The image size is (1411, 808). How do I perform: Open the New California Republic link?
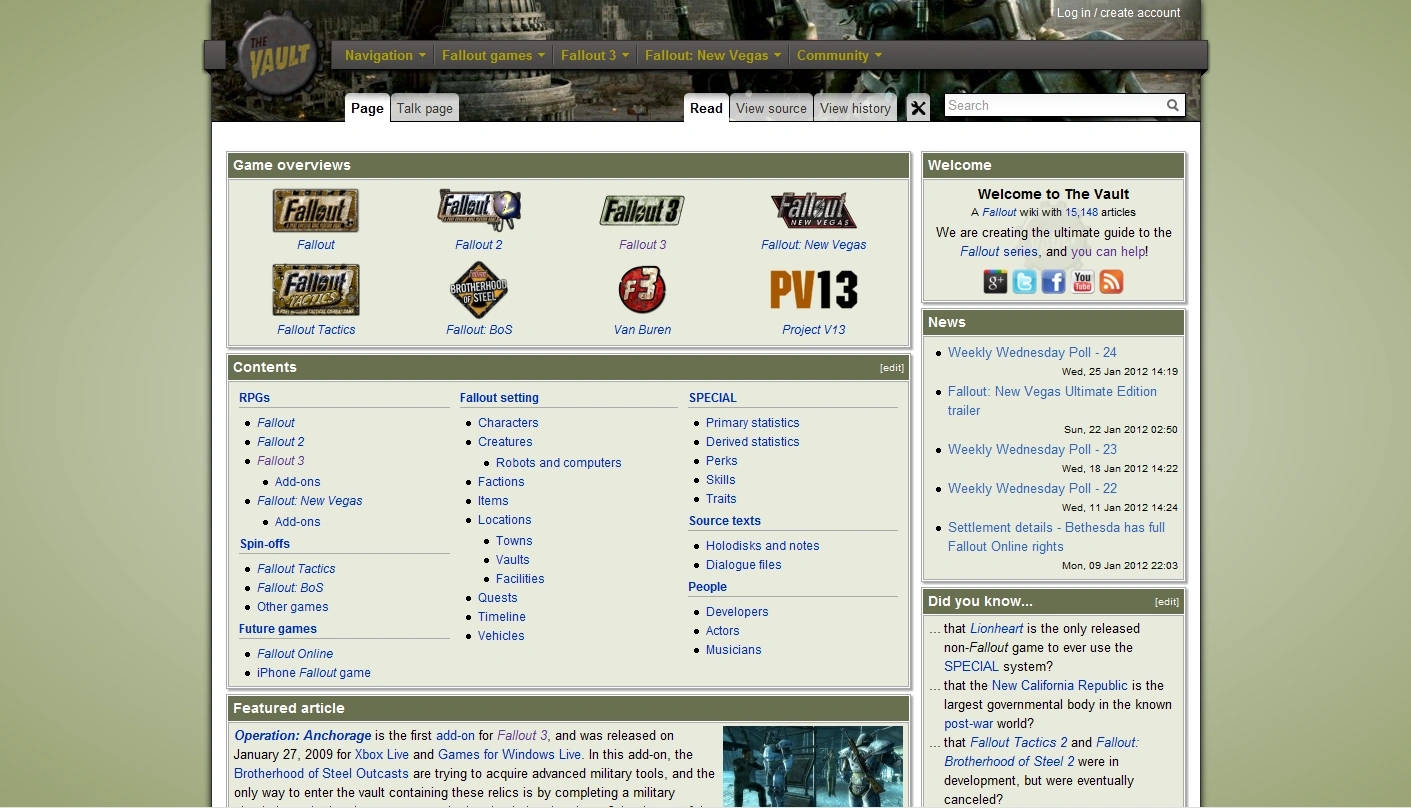pos(1060,686)
